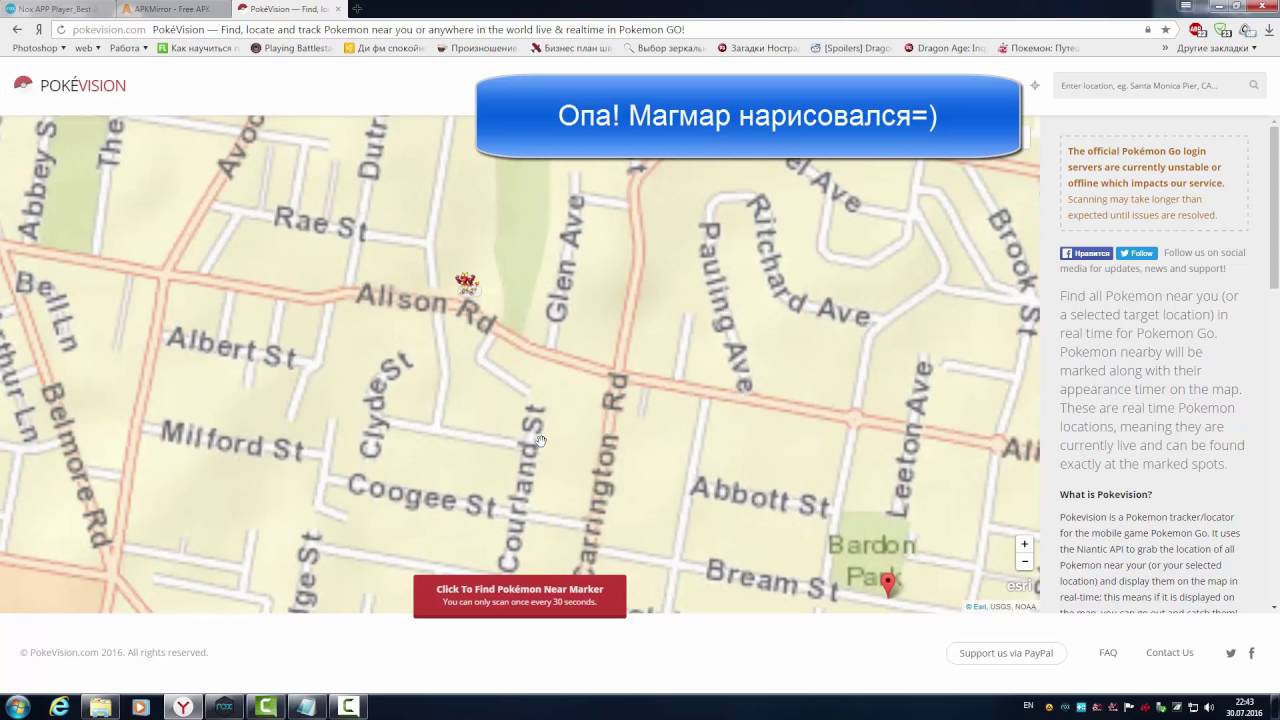Close the PokéVision tab
This screenshot has width=1280, height=720.
(338, 9)
